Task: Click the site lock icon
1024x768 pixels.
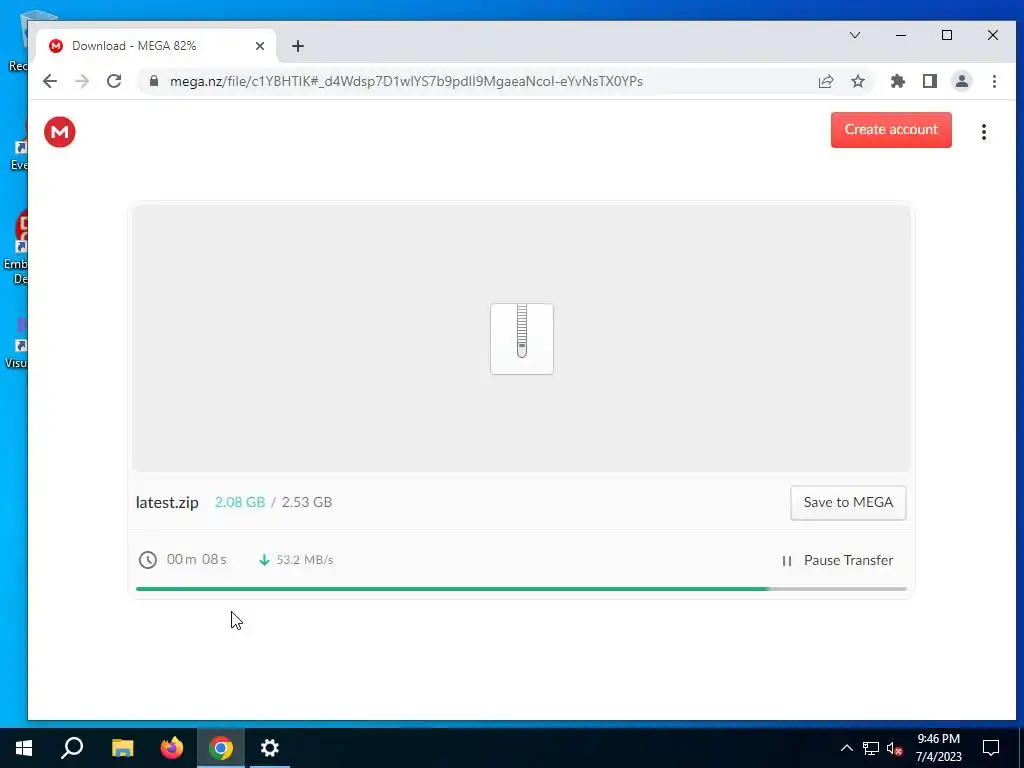Action: pyautogui.click(x=154, y=81)
